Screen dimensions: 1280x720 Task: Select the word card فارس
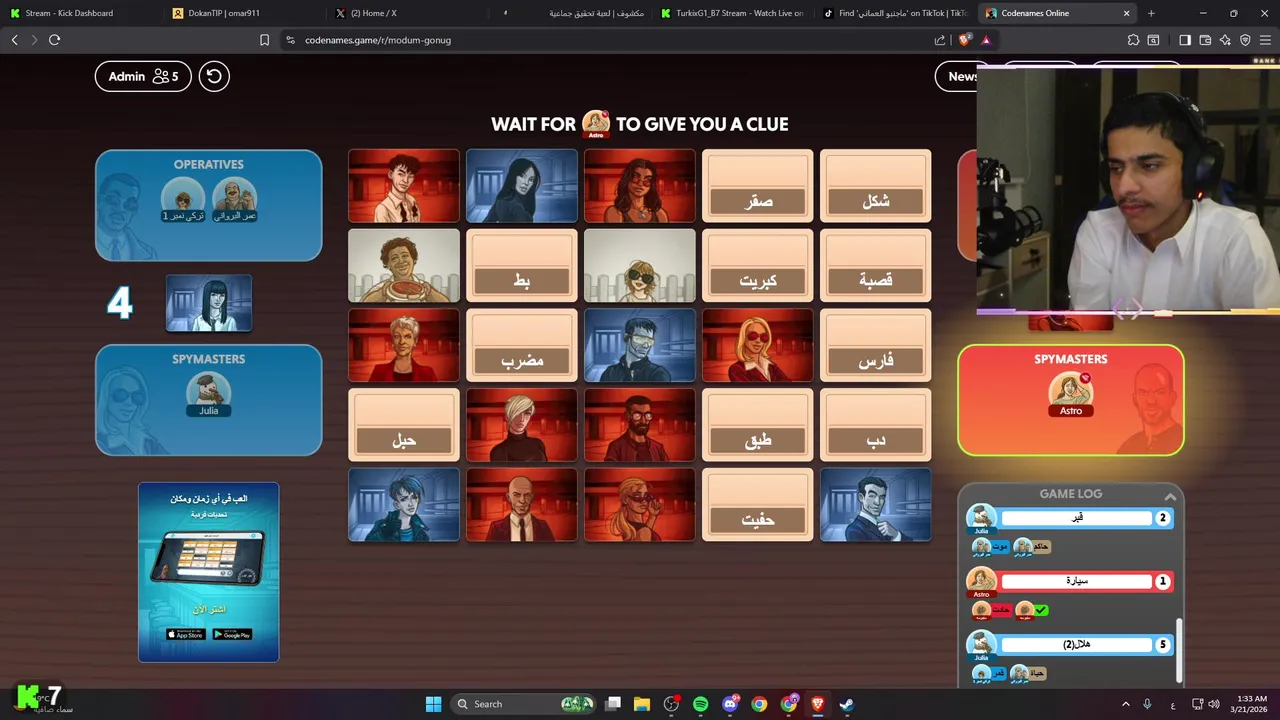pyautogui.click(x=875, y=345)
